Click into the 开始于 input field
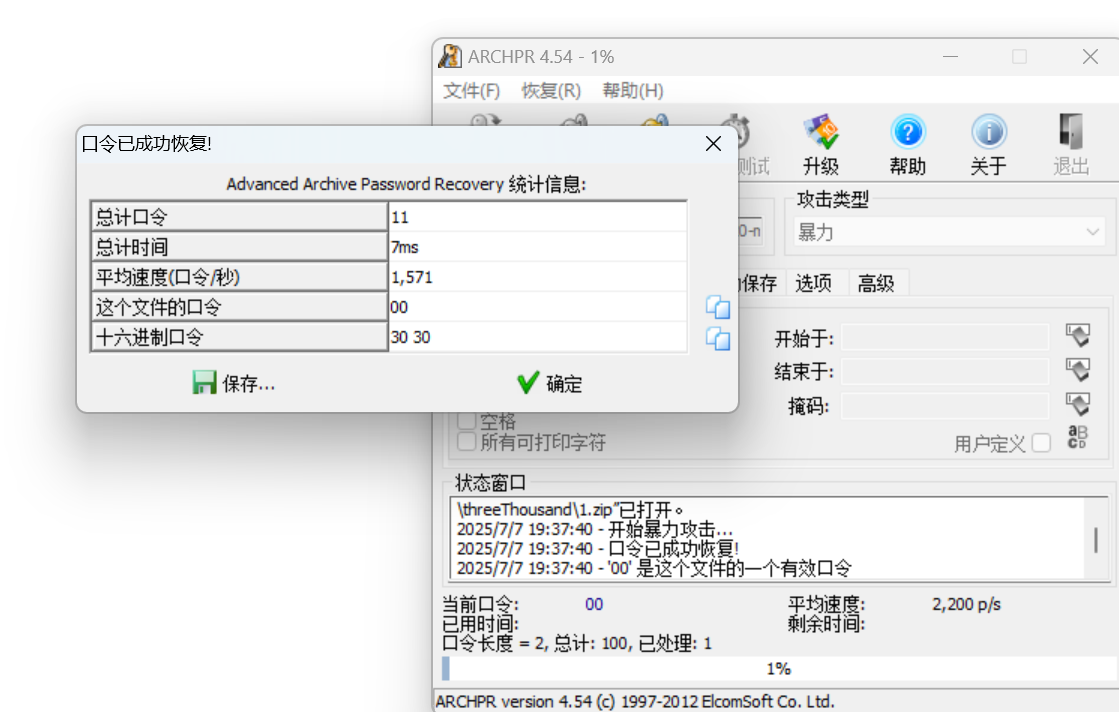The width and height of the screenshot is (1119, 712). click(x=945, y=336)
